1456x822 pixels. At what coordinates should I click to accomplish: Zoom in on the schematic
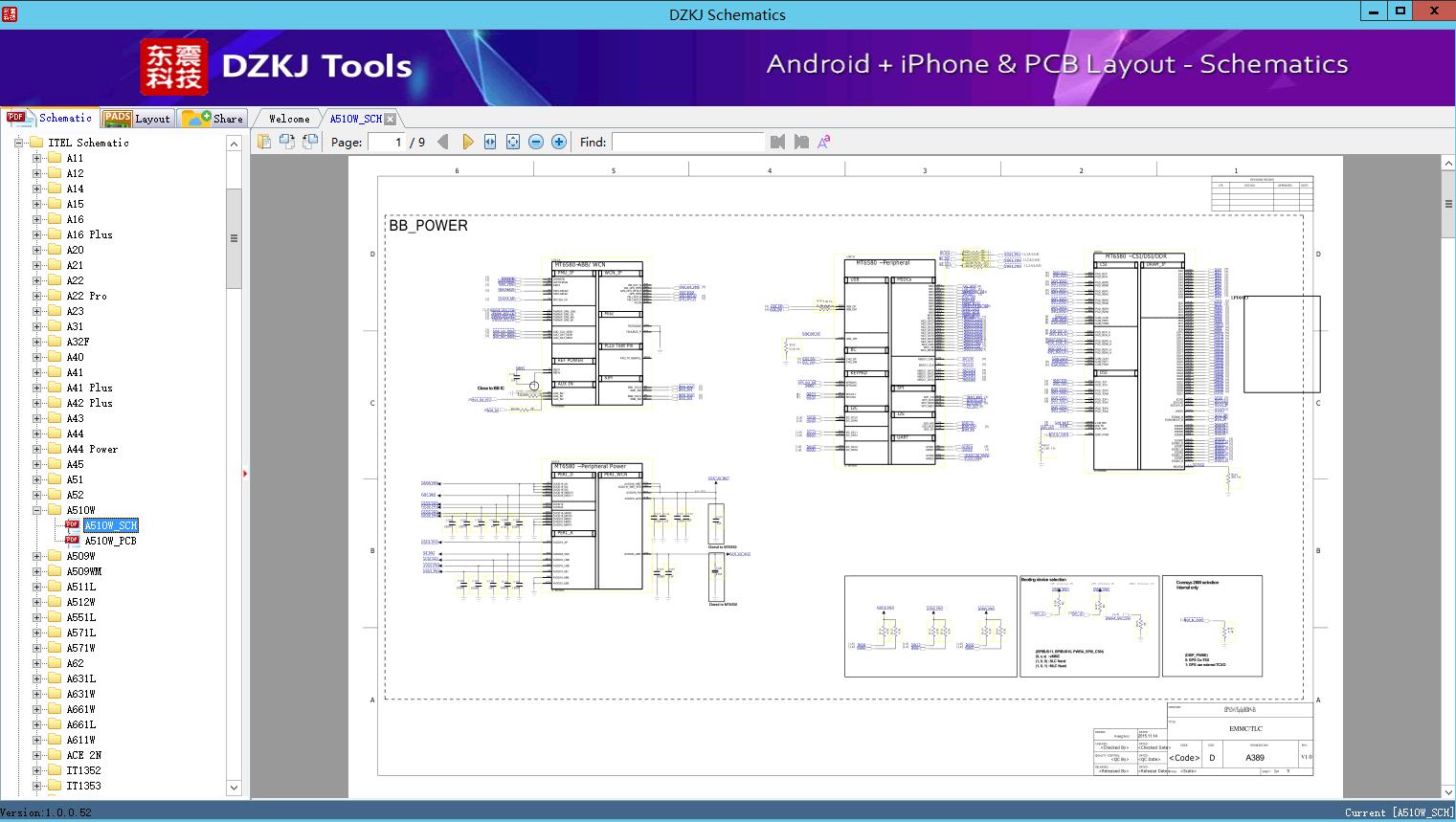pyautogui.click(x=559, y=142)
